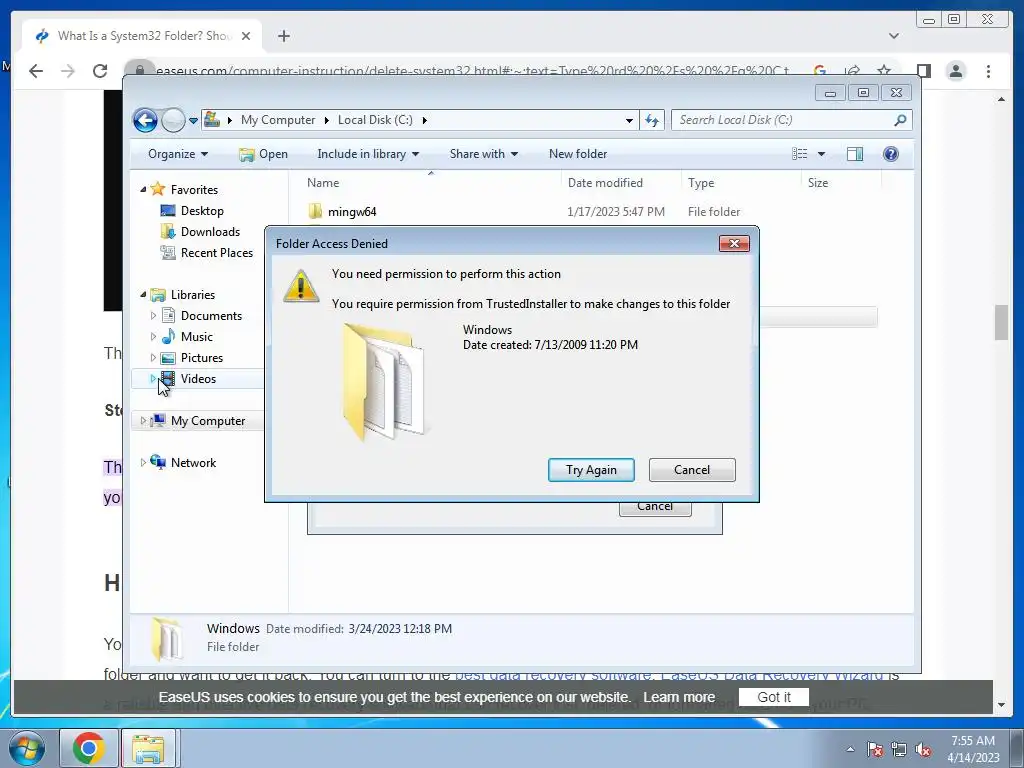
Task: Open the Organize menu
Action: point(178,154)
